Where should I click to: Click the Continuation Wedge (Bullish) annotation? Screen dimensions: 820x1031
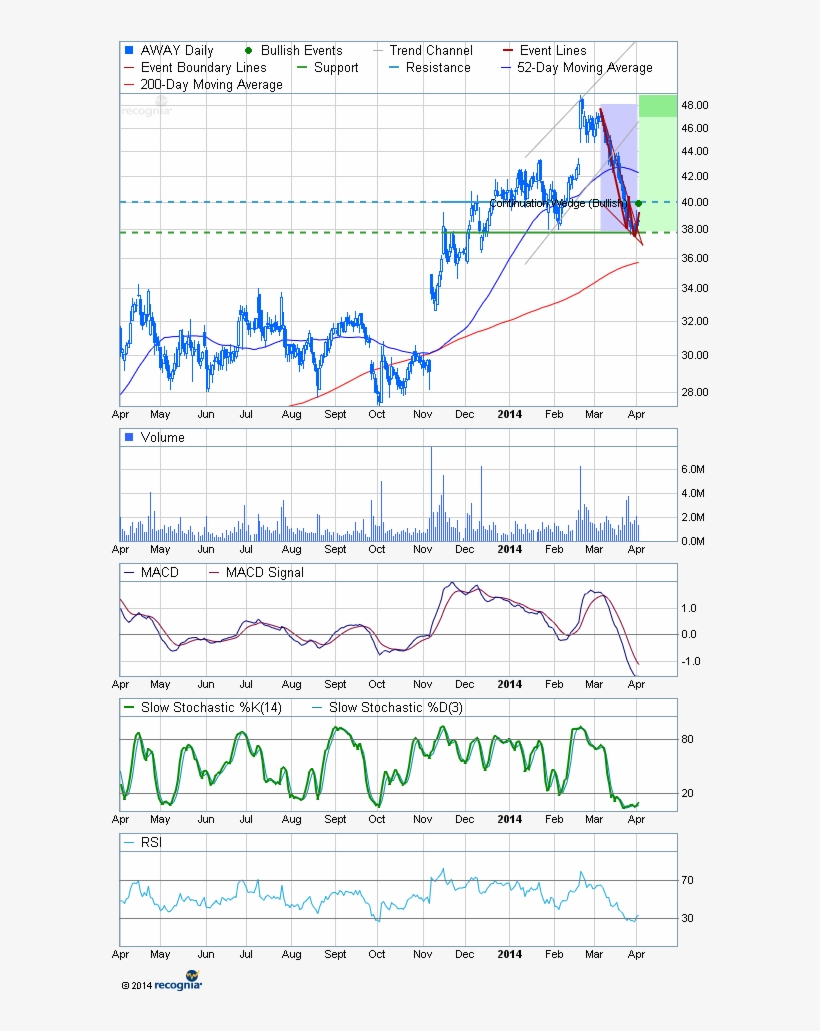pyautogui.click(x=557, y=203)
